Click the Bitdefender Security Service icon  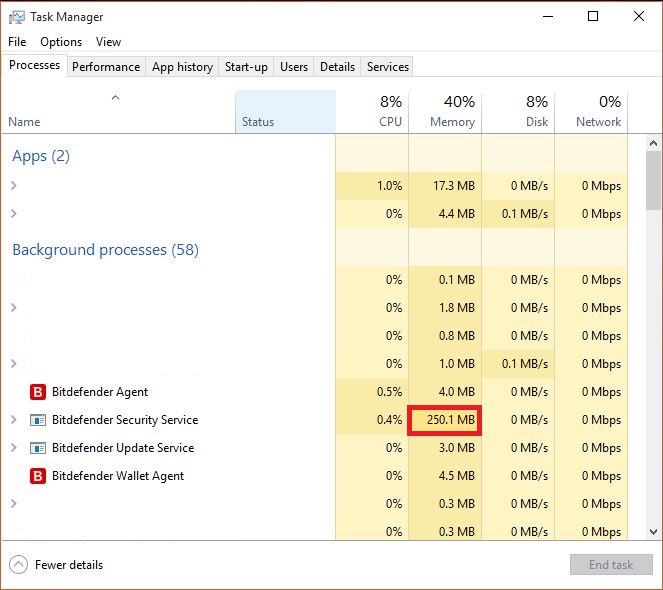39,420
